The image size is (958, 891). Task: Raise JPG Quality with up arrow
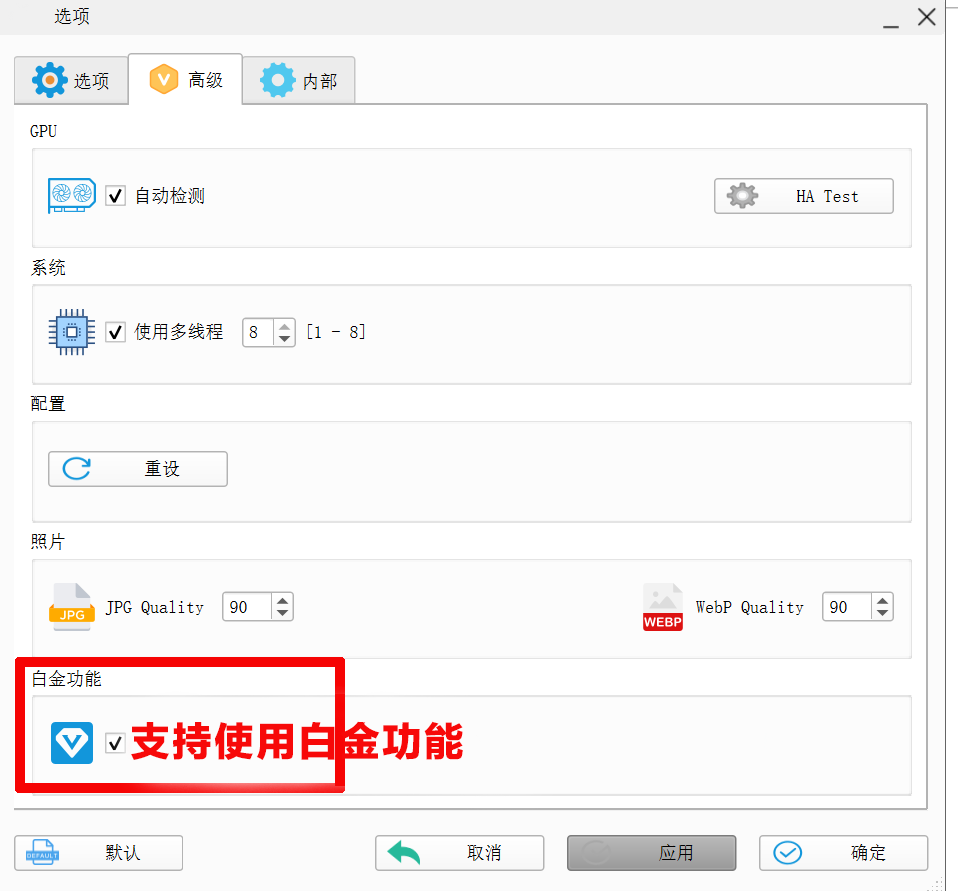click(282, 601)
